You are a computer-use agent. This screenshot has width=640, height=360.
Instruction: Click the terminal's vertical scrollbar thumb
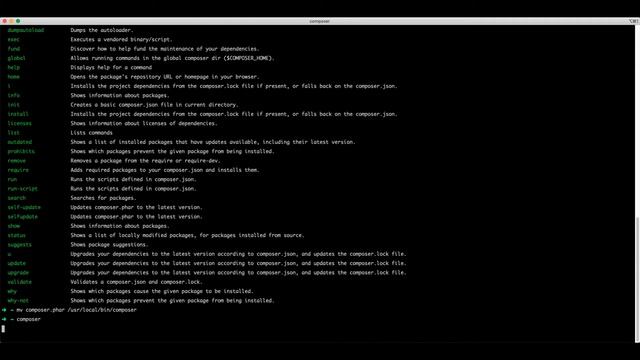pyautogui.click(x=637, y=279)
